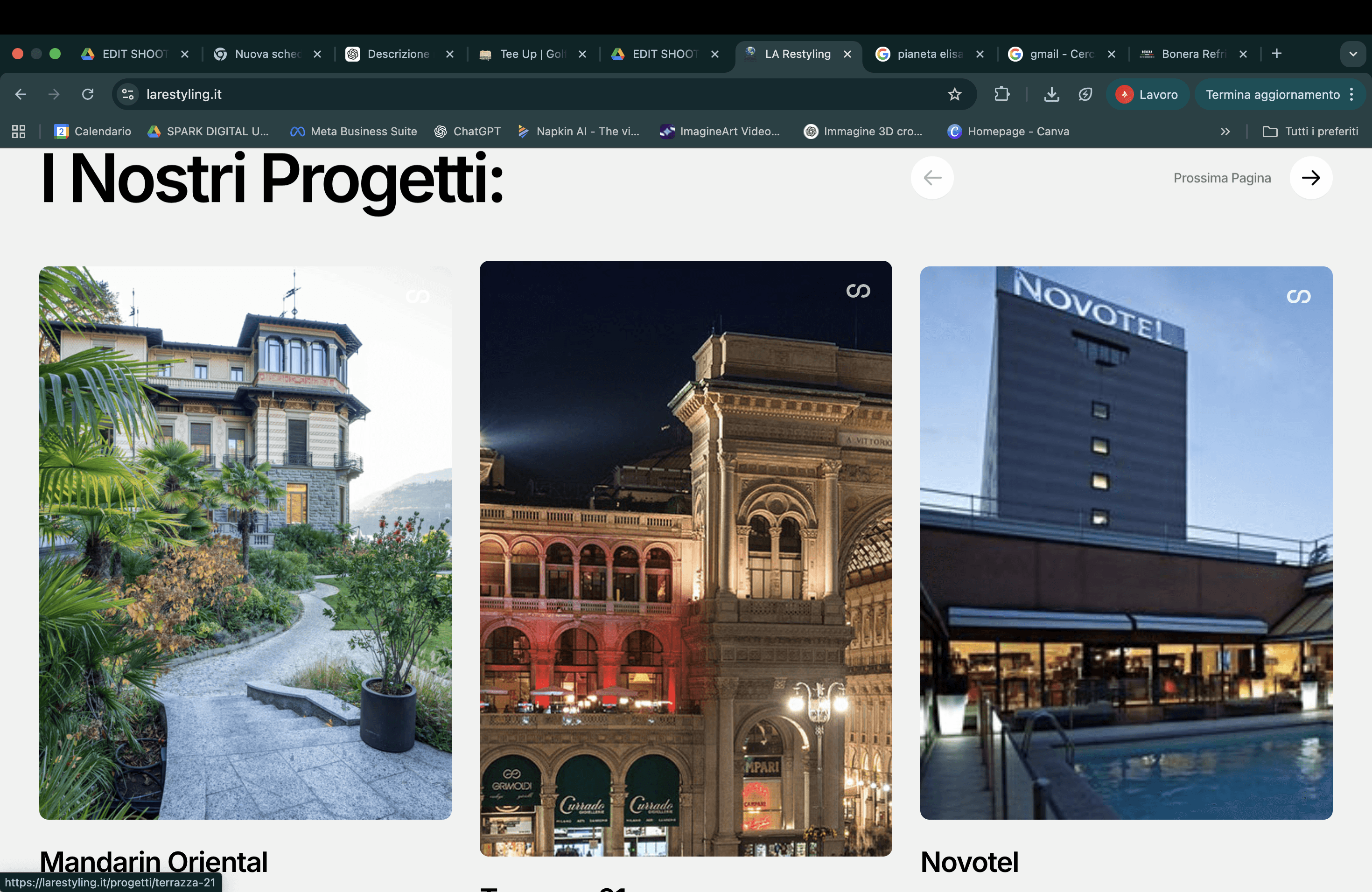Switch to the Tee Up Golf tab
This screenshot has height=892, width=1372.
[530, 54]
